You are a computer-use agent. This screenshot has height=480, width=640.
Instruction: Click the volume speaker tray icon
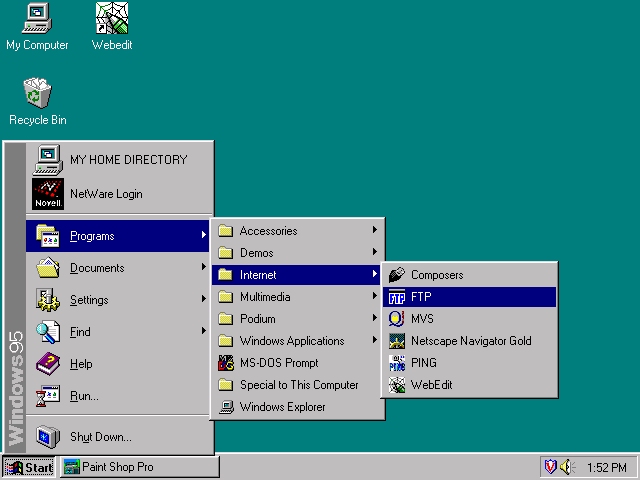(x=567, y=467)
